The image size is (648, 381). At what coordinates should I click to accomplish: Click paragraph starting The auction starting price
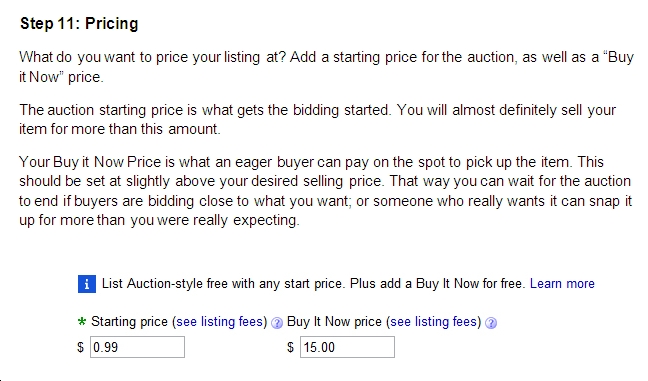[317, 119]
